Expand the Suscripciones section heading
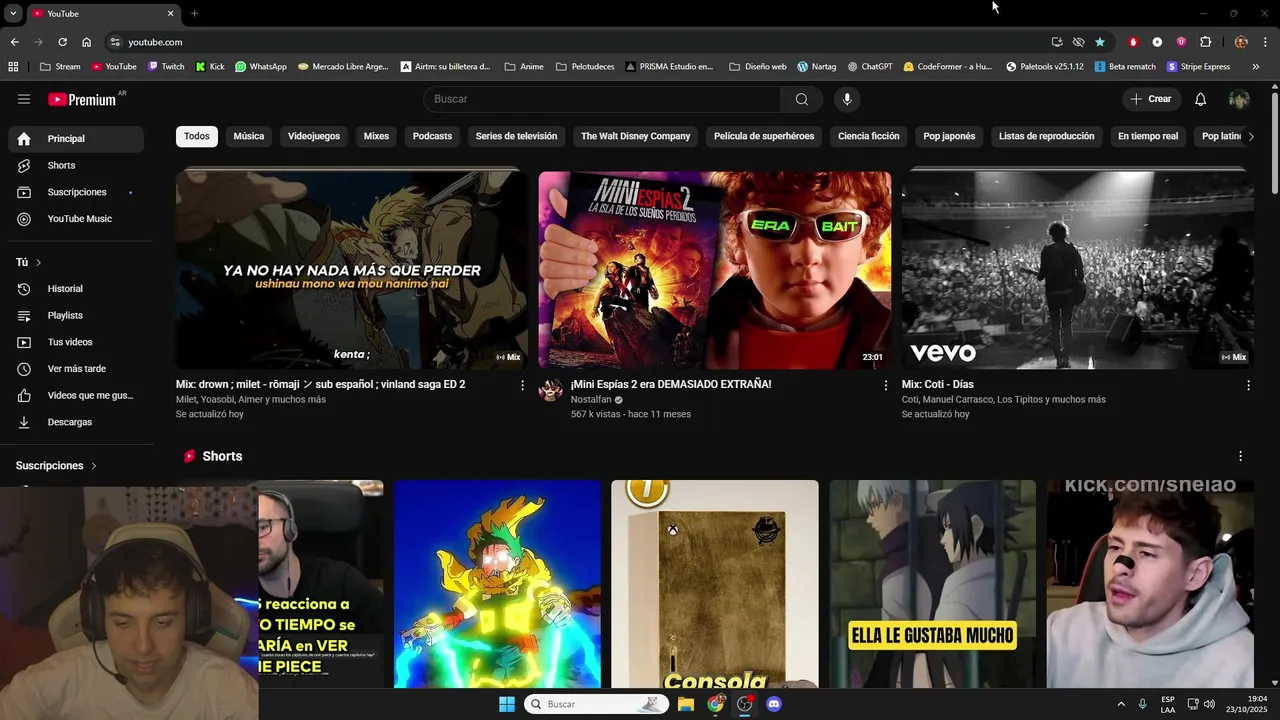Viewport: 1280px width, 720px height. (56, 466)
